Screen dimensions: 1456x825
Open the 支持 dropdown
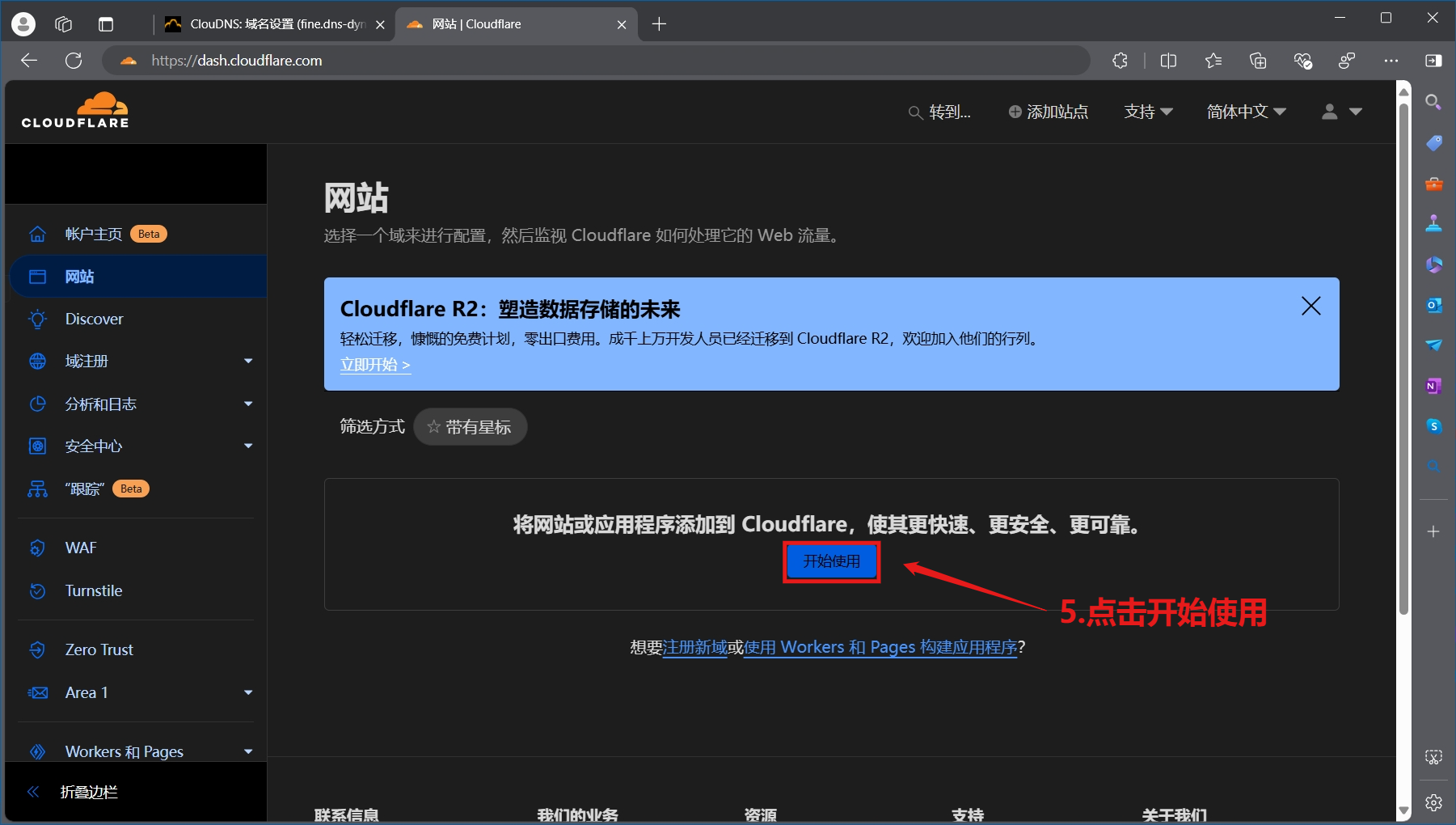[1148, 112]
